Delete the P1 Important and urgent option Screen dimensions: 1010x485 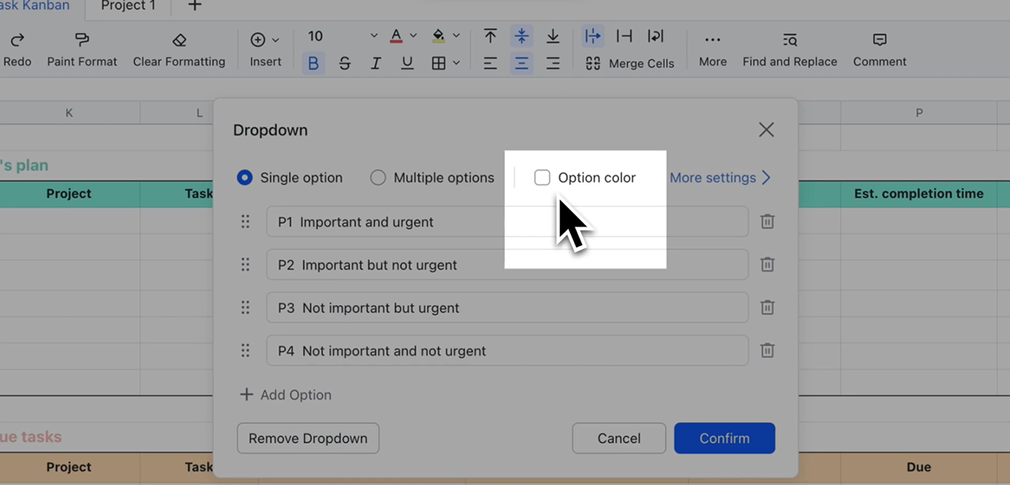(x=767, y=222)
